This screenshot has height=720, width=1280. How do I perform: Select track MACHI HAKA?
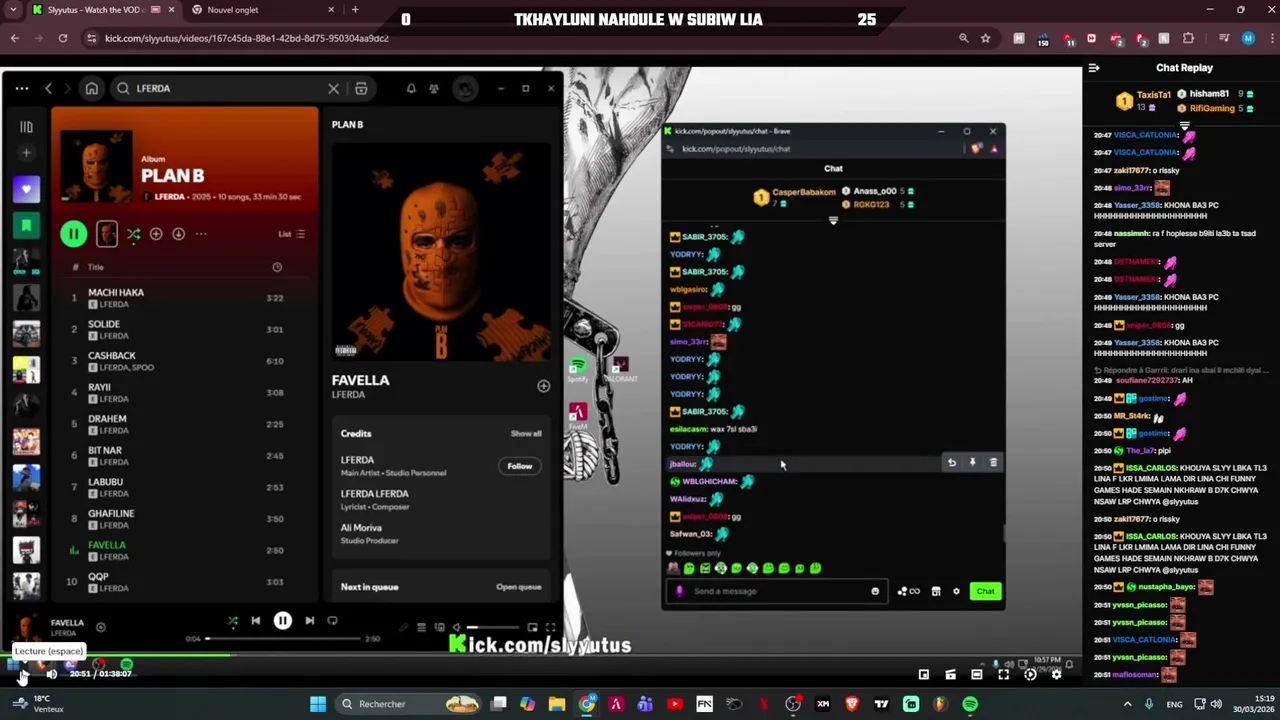click(187, 297)
